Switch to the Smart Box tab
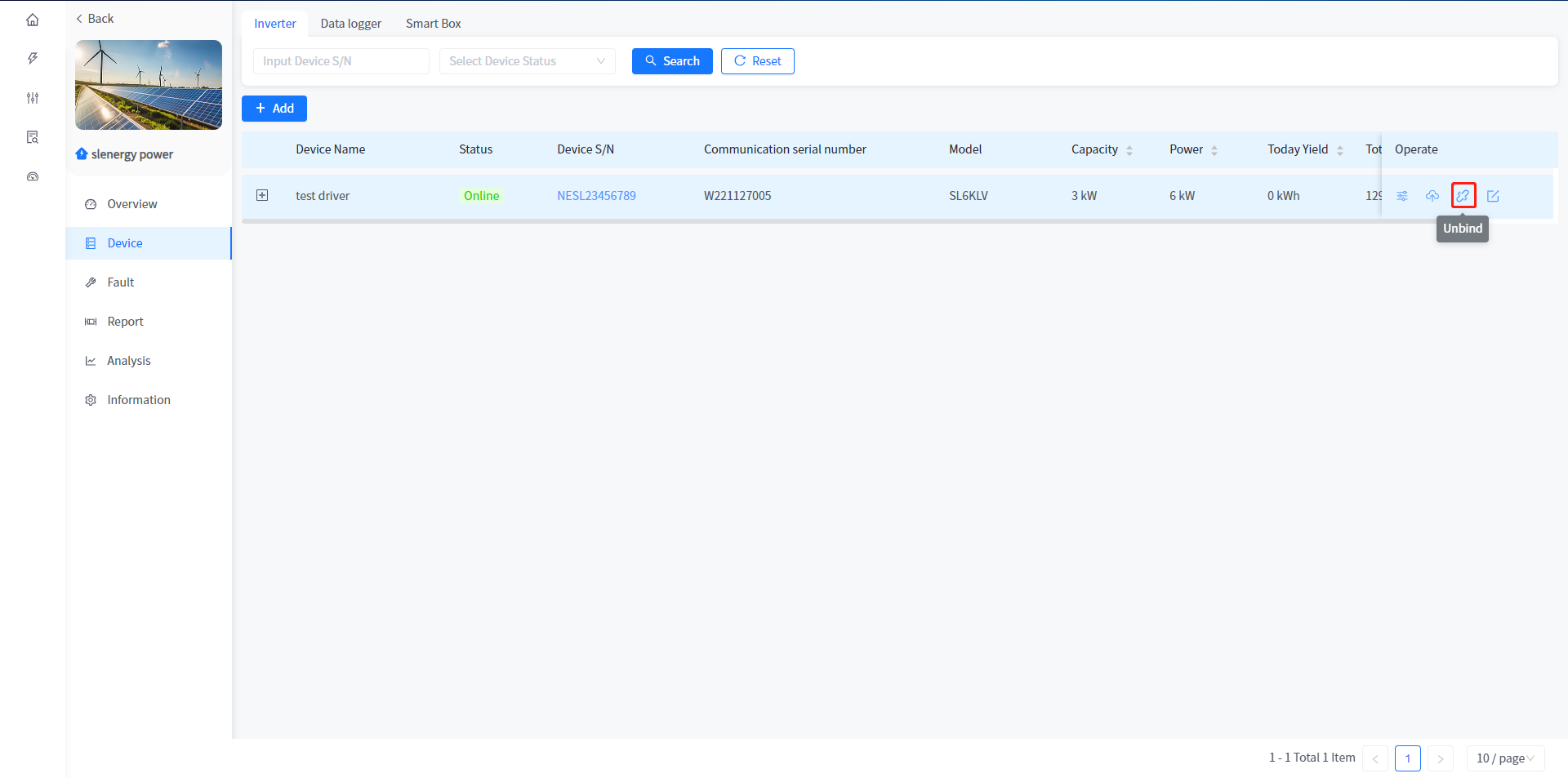Image resolution: width=1568 pixels, height=778 pixels. (x=433, y=24)
